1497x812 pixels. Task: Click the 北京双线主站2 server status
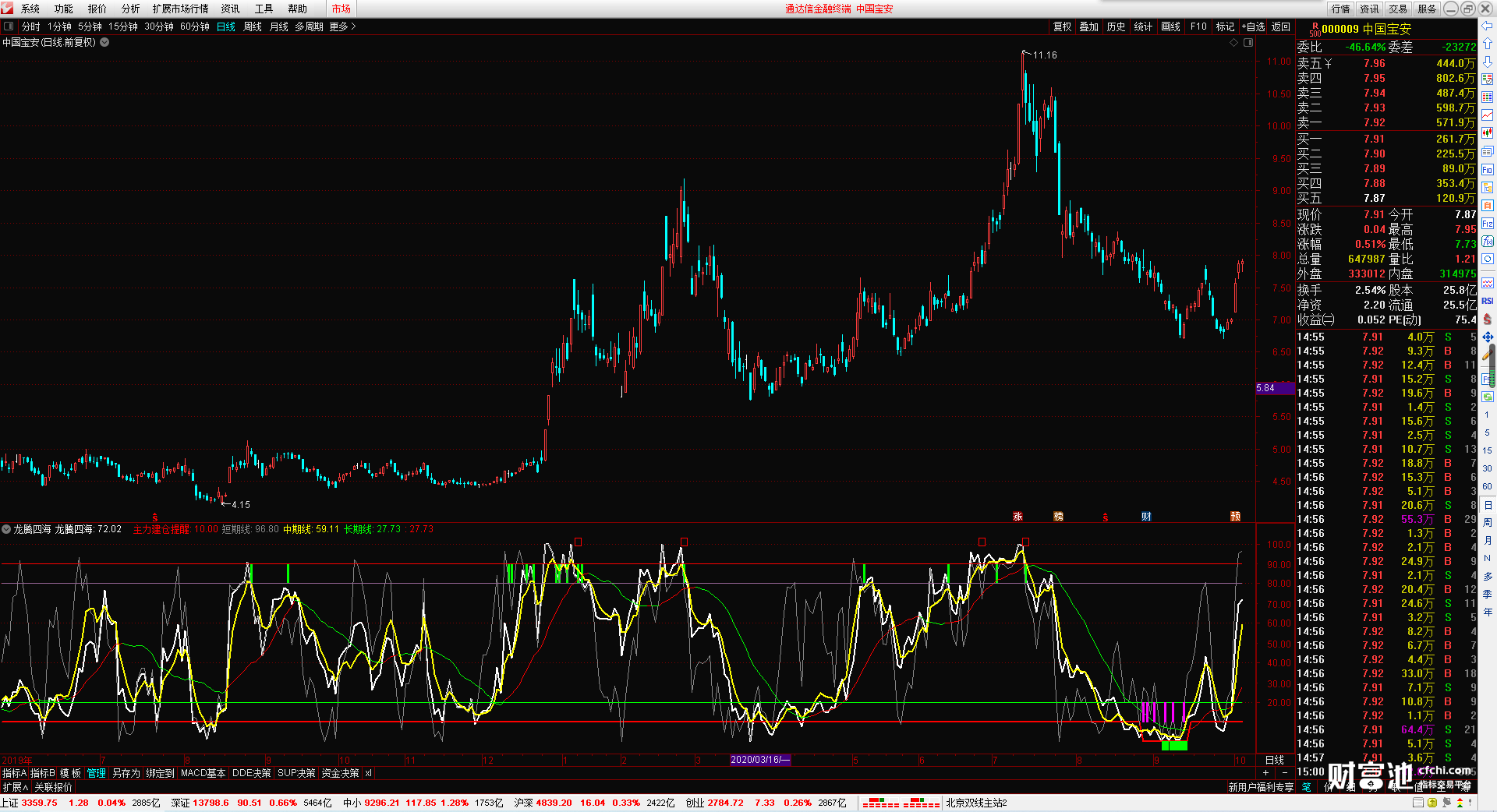(976, 803)
